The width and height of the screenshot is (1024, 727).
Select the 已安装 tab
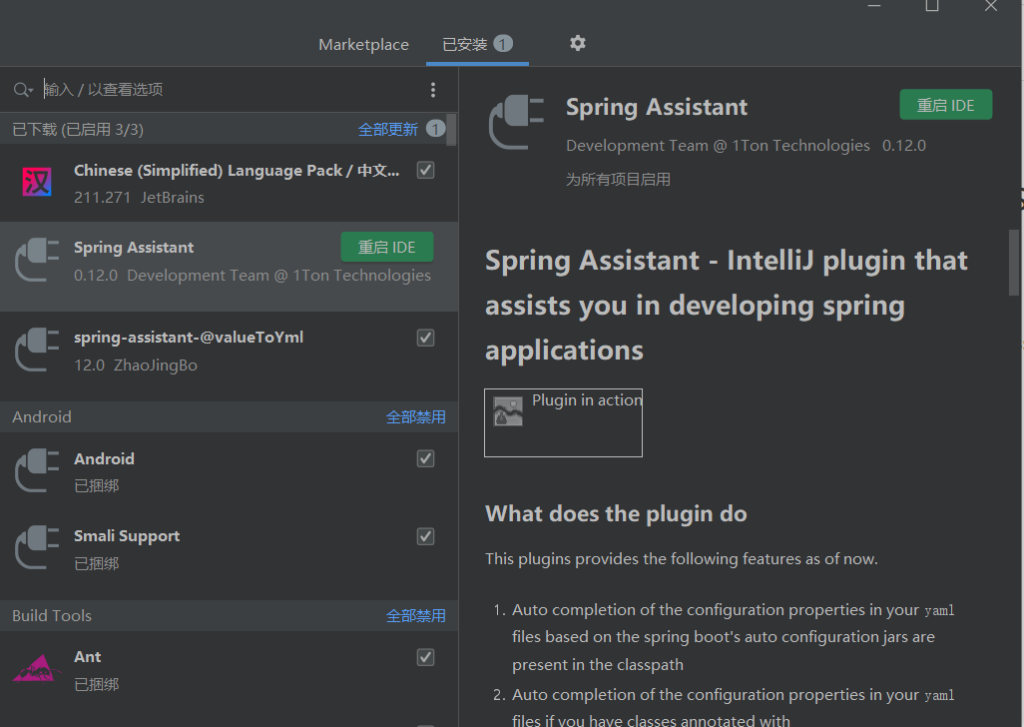(477, 44)
